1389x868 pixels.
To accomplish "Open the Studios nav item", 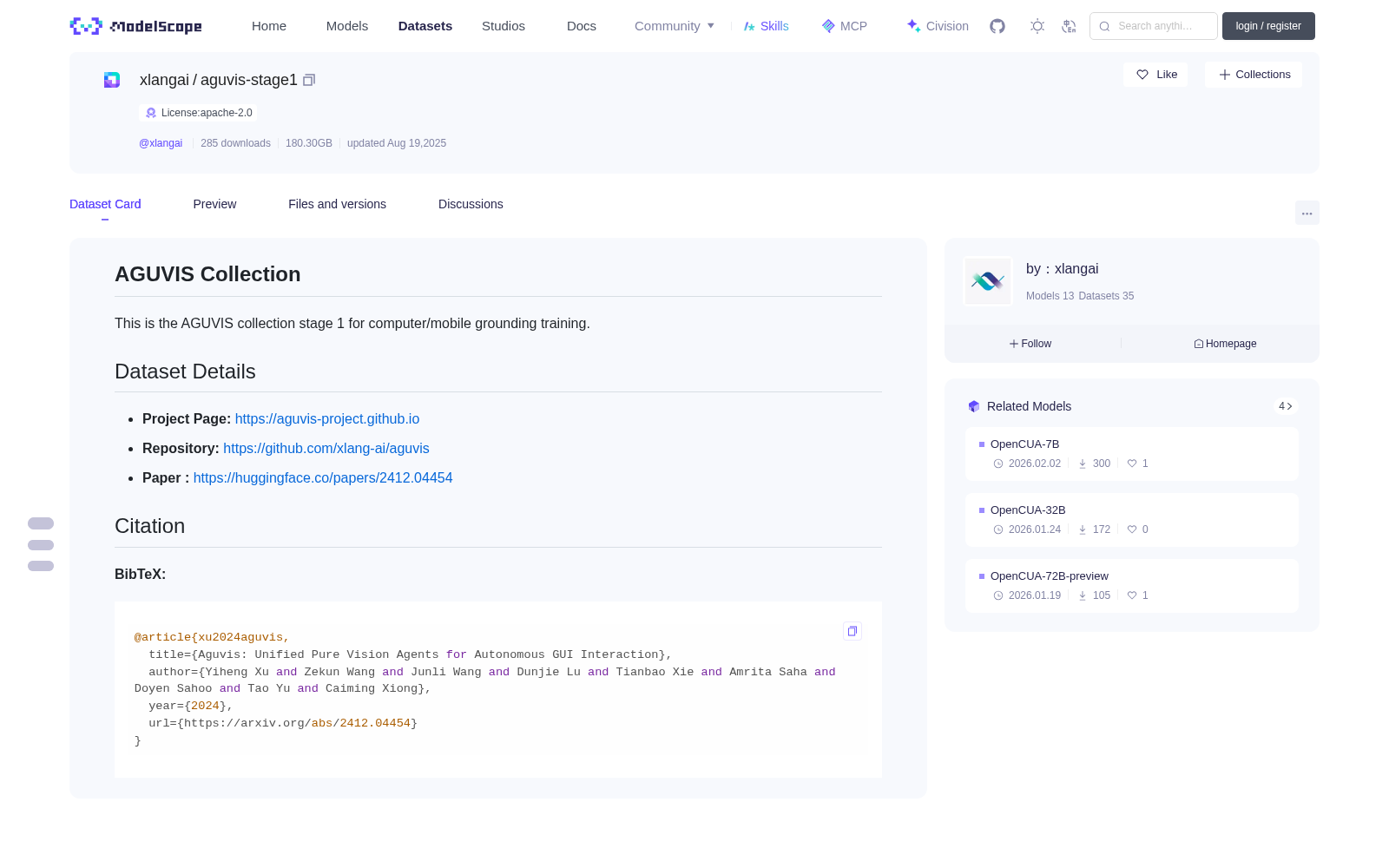I will [504, 26].
